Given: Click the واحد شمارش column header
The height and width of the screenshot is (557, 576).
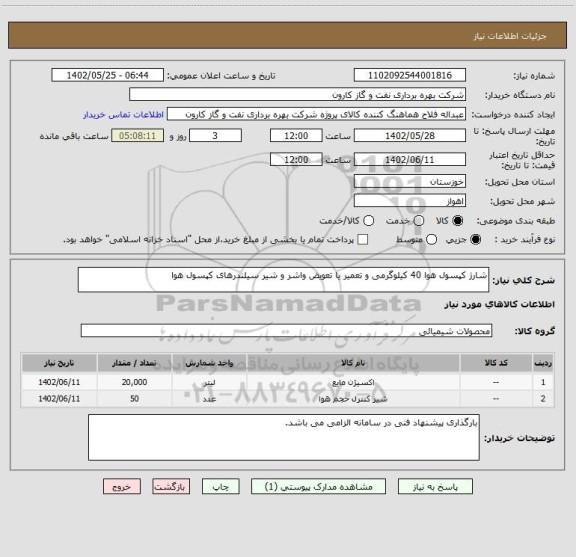Looking at the screenshot, I should pyautogui.click(x=209, y=363).
